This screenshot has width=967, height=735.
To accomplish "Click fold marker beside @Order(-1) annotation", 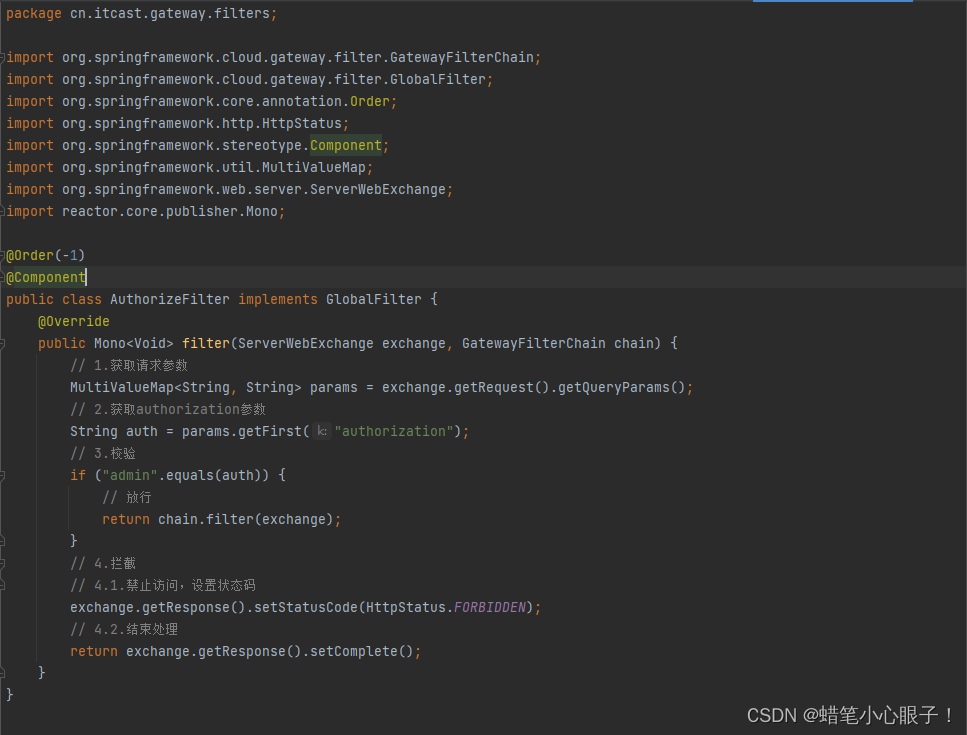I will click(2, 255).
